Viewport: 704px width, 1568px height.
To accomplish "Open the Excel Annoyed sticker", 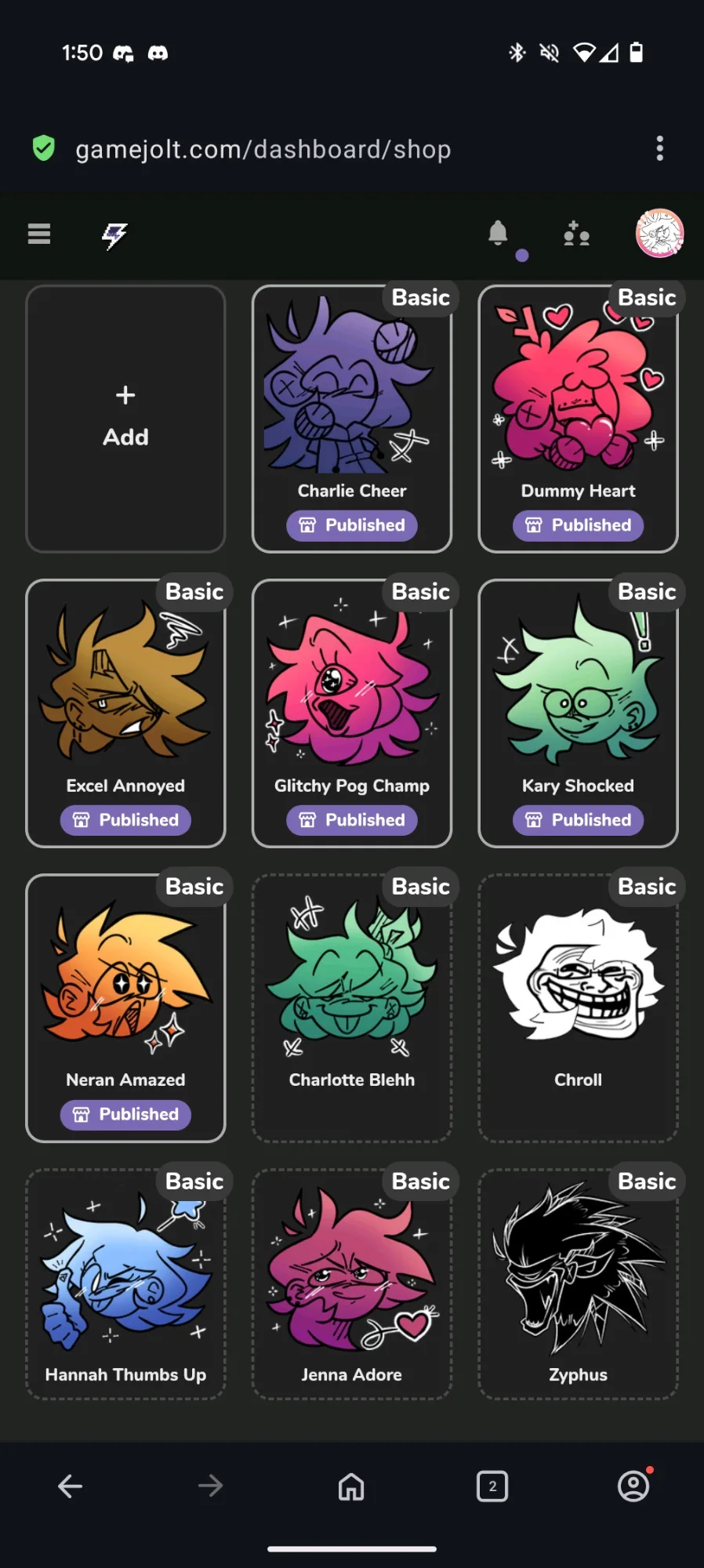I will click(x=125, y=713).
